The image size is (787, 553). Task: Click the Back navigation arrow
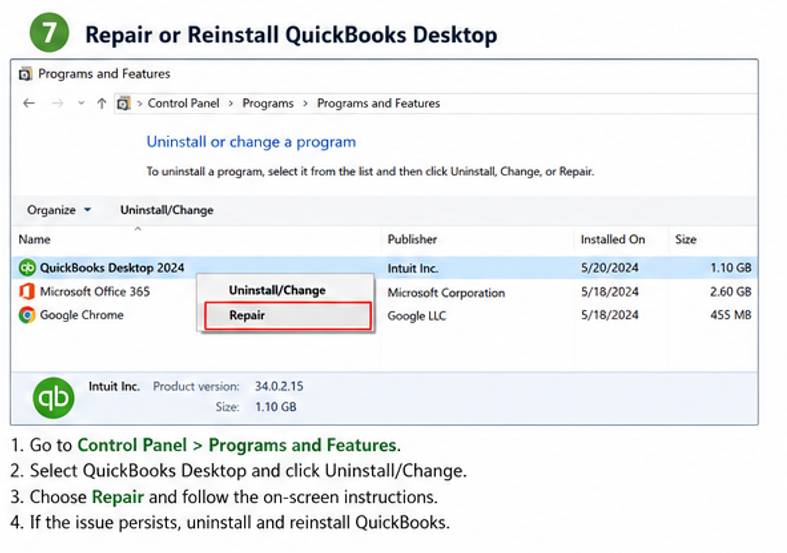29,103
